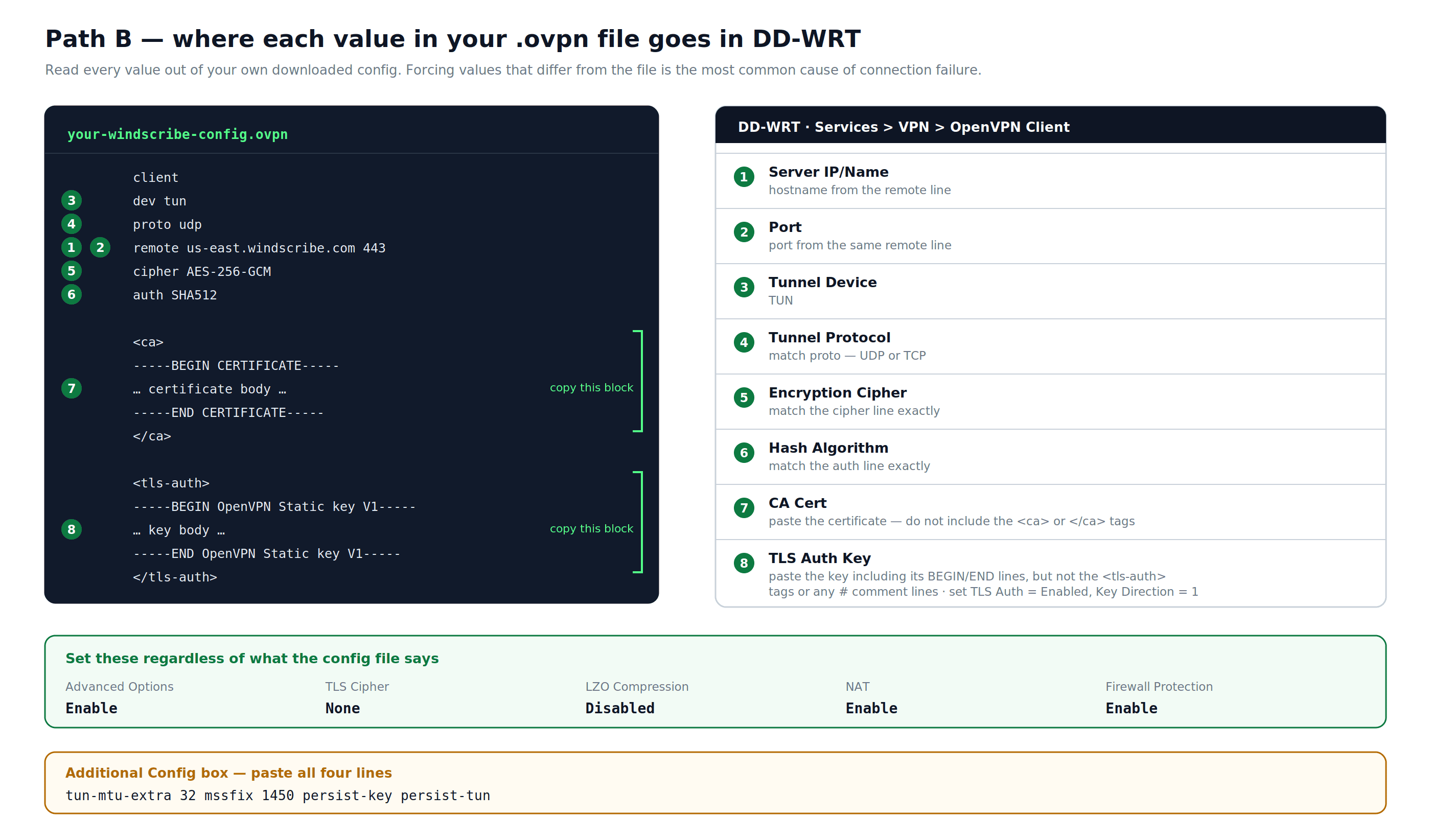Click 'match proto — UDP or TCP' description

[x=847, y=355]
